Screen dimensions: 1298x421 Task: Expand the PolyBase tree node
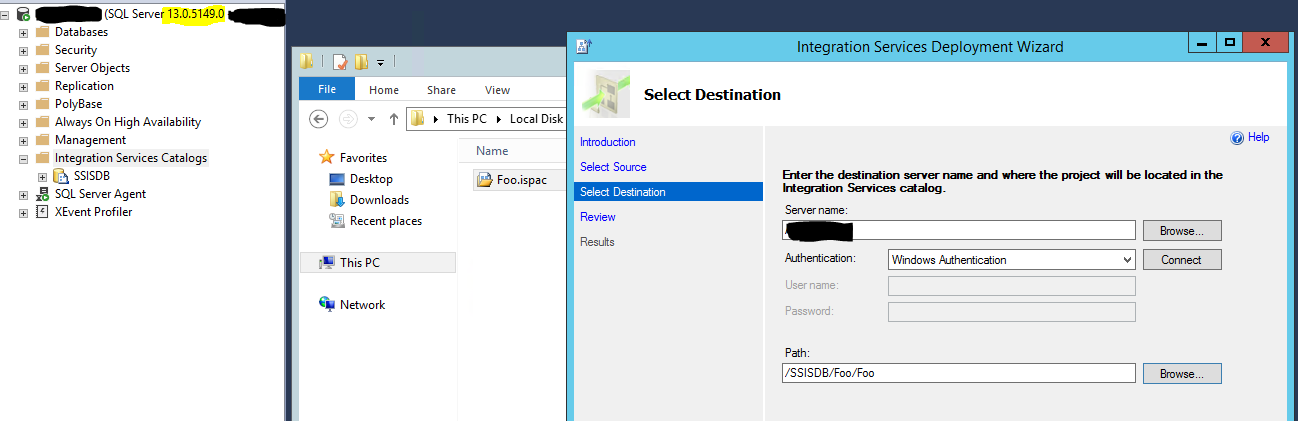(23, 104)
